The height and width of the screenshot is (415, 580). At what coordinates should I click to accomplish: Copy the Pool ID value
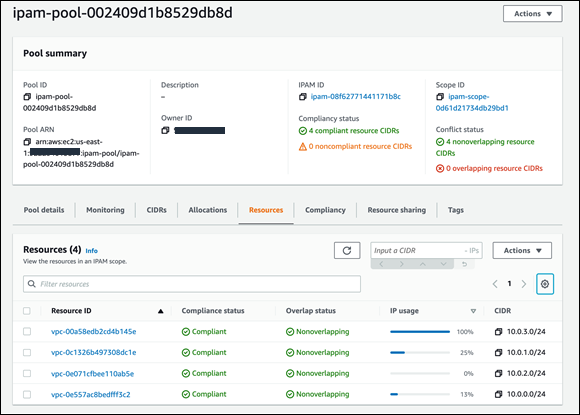27,97
